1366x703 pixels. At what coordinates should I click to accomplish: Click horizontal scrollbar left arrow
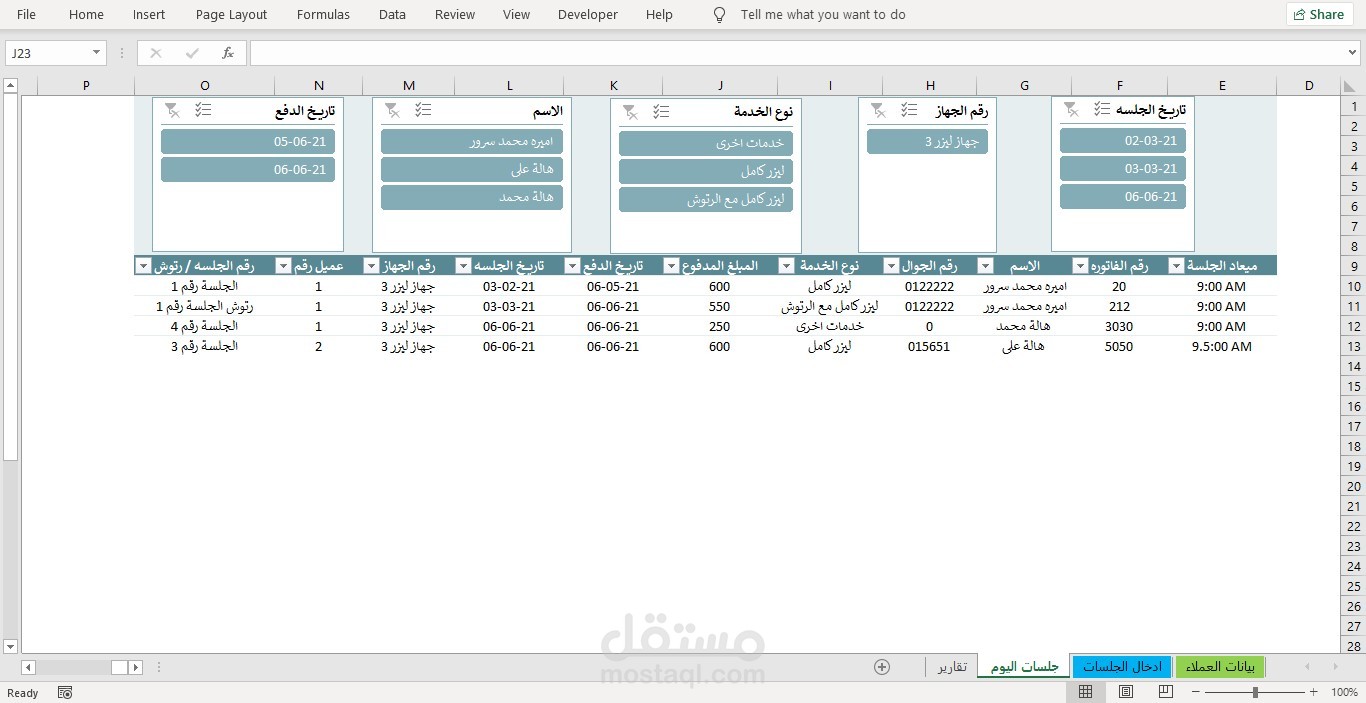pos(28,667)
